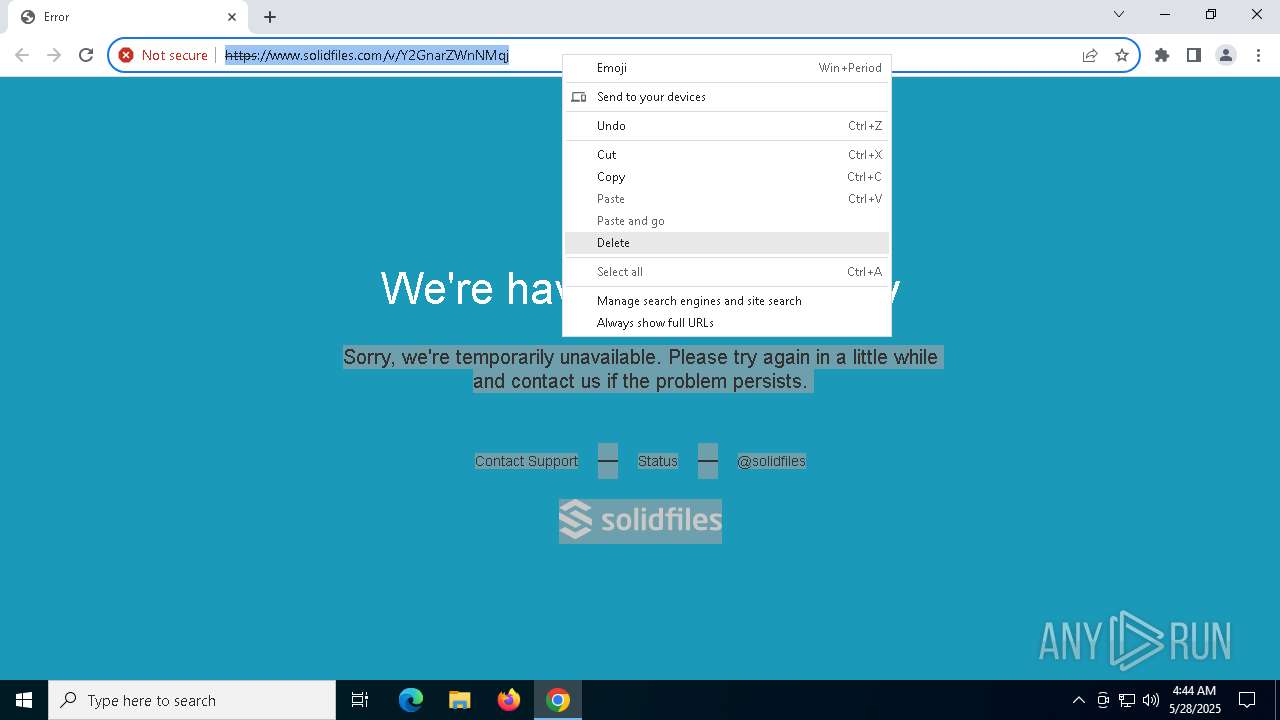
Task: Open the network status icon
Action: [1127, 700]
